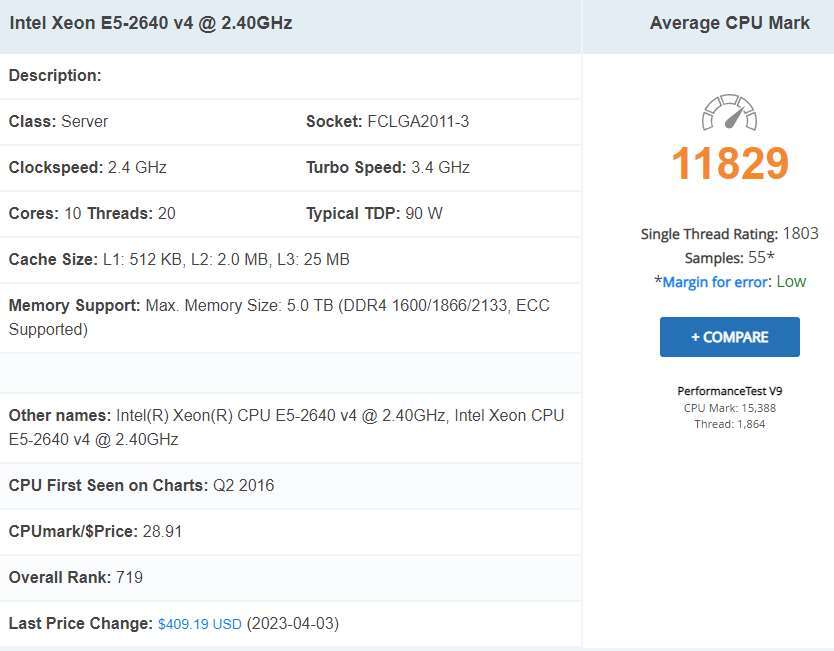Screen dimensions: 834x651
Task: Click the PerformanceTest V9 label
Action: (729, 391)
